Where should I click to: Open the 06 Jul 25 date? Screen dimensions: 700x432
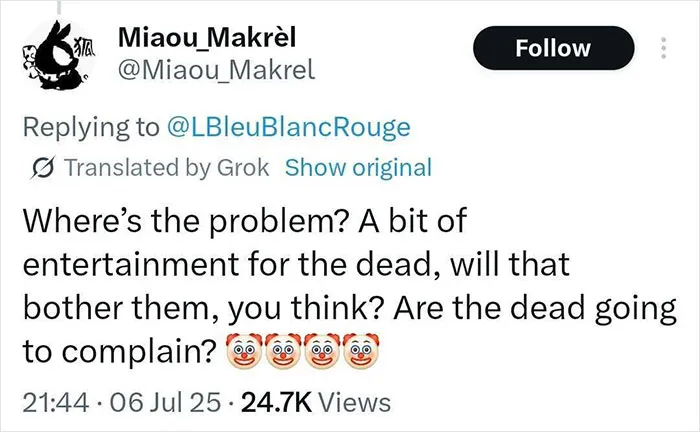click(165, 402)
